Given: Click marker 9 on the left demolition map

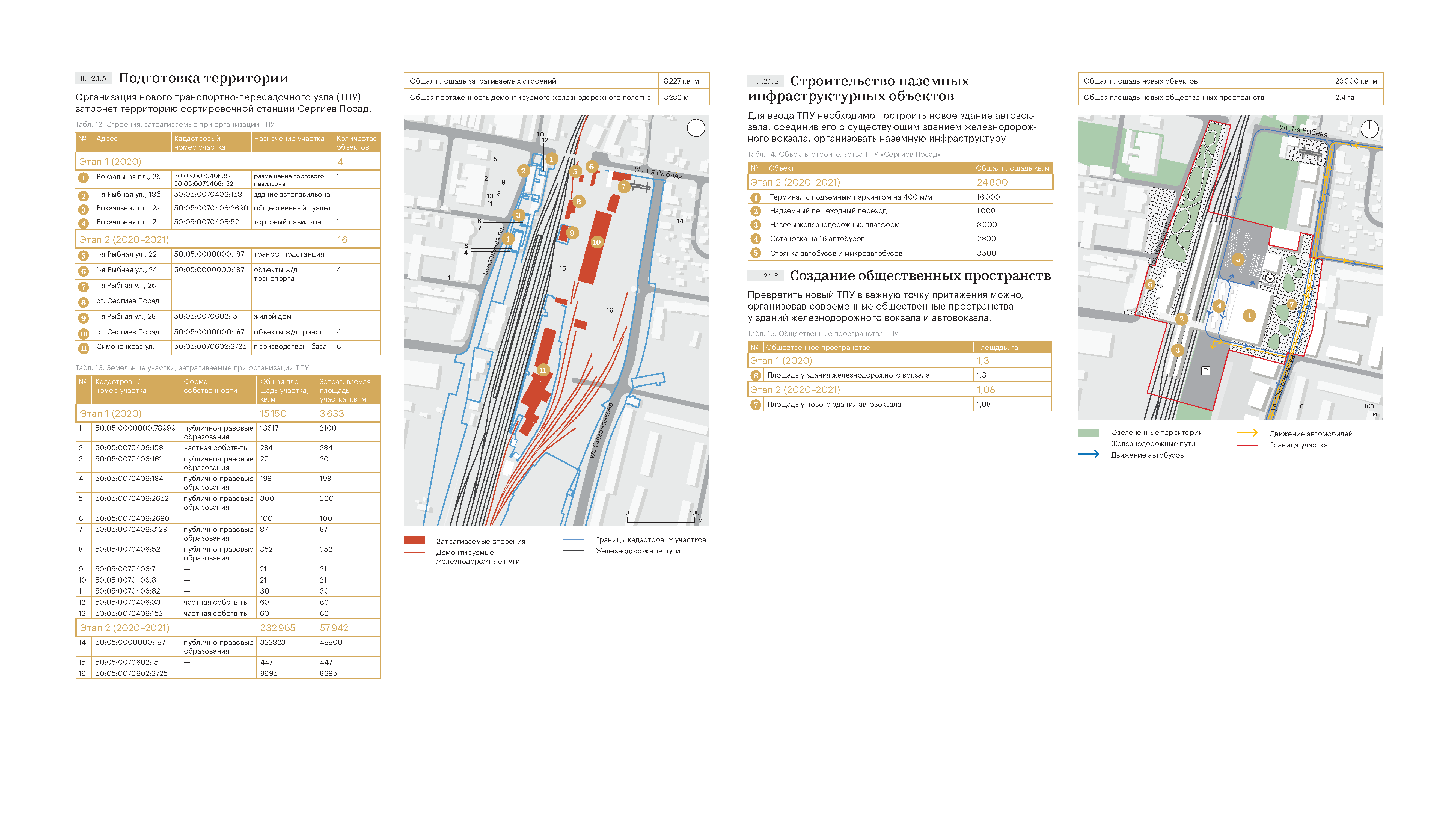Looking at the screenshot, I should click(x=572, y=233).
